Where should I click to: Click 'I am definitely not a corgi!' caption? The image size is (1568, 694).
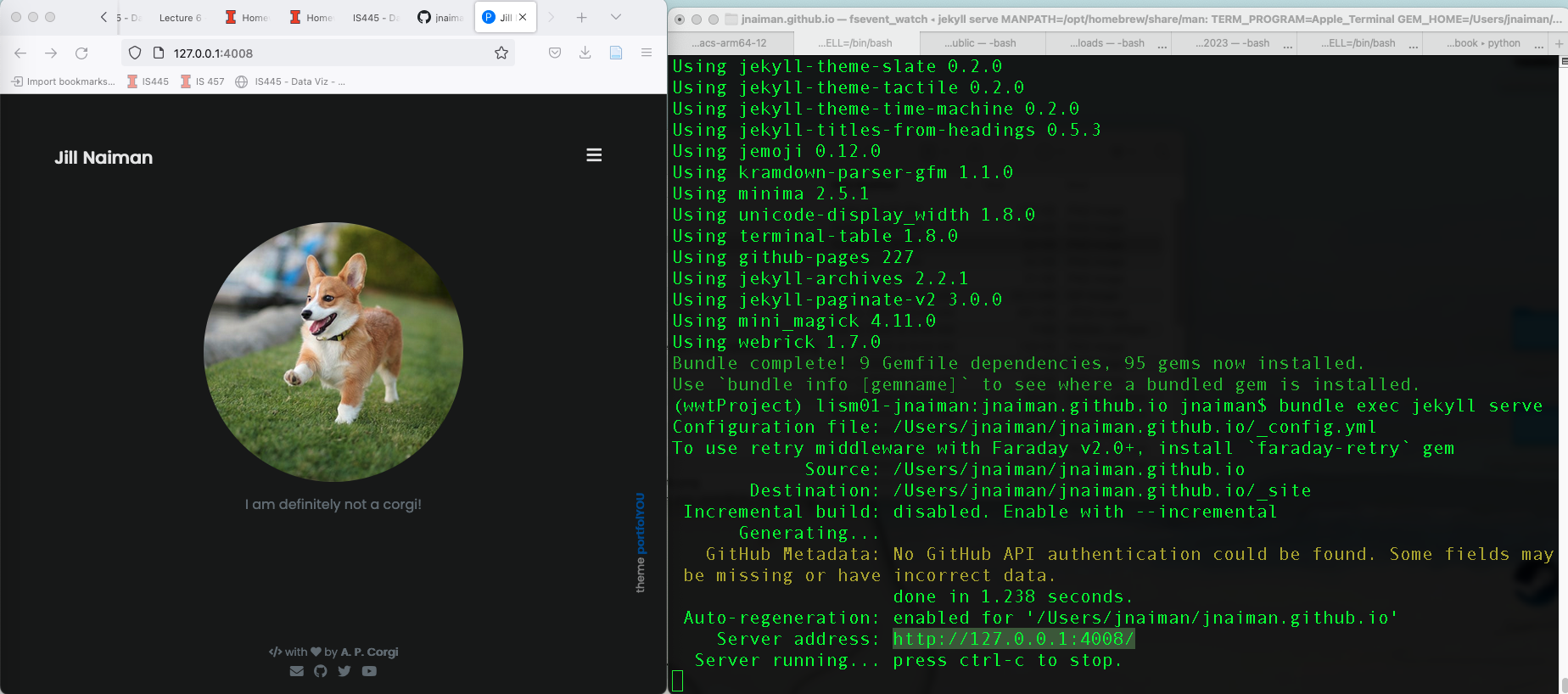coord(333,504)
